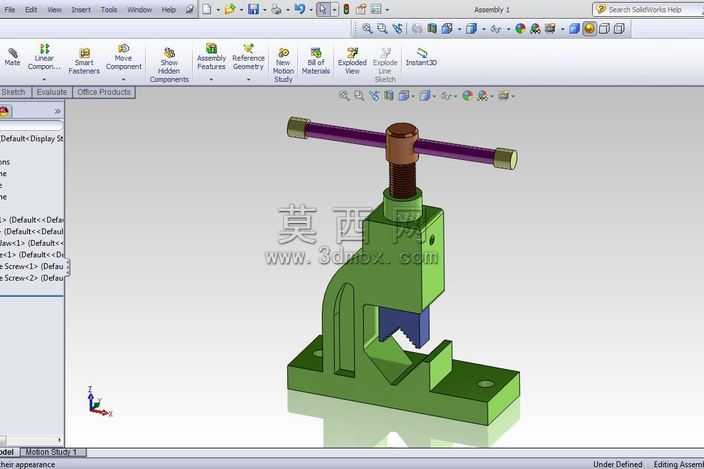Open the Help menu

tap(168, 9)
